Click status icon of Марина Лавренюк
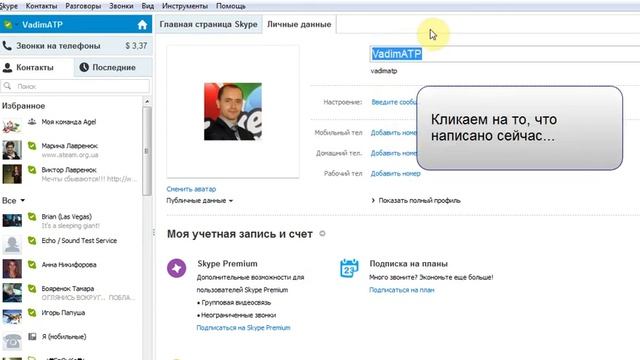640x360 pixels. [32, 146]
